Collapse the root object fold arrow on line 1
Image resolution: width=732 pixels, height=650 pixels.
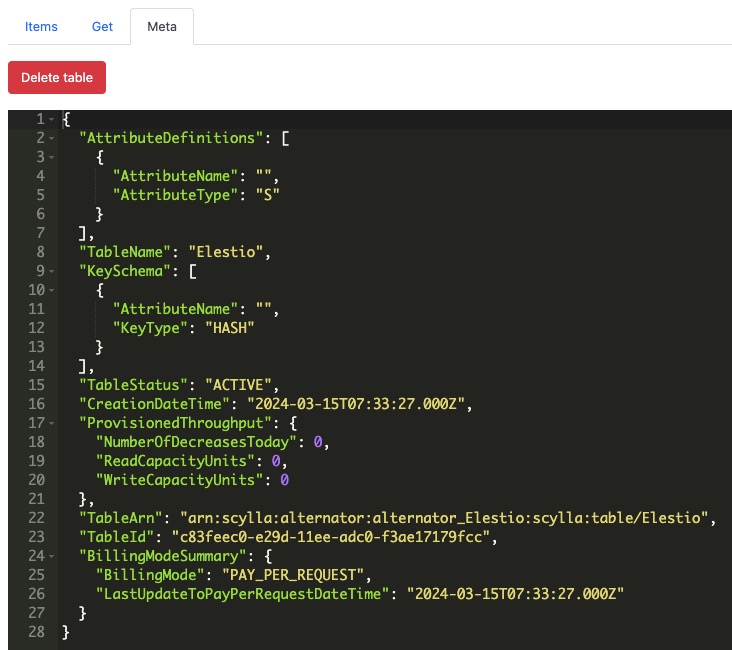pyautogui.click(x=51, y=120)
